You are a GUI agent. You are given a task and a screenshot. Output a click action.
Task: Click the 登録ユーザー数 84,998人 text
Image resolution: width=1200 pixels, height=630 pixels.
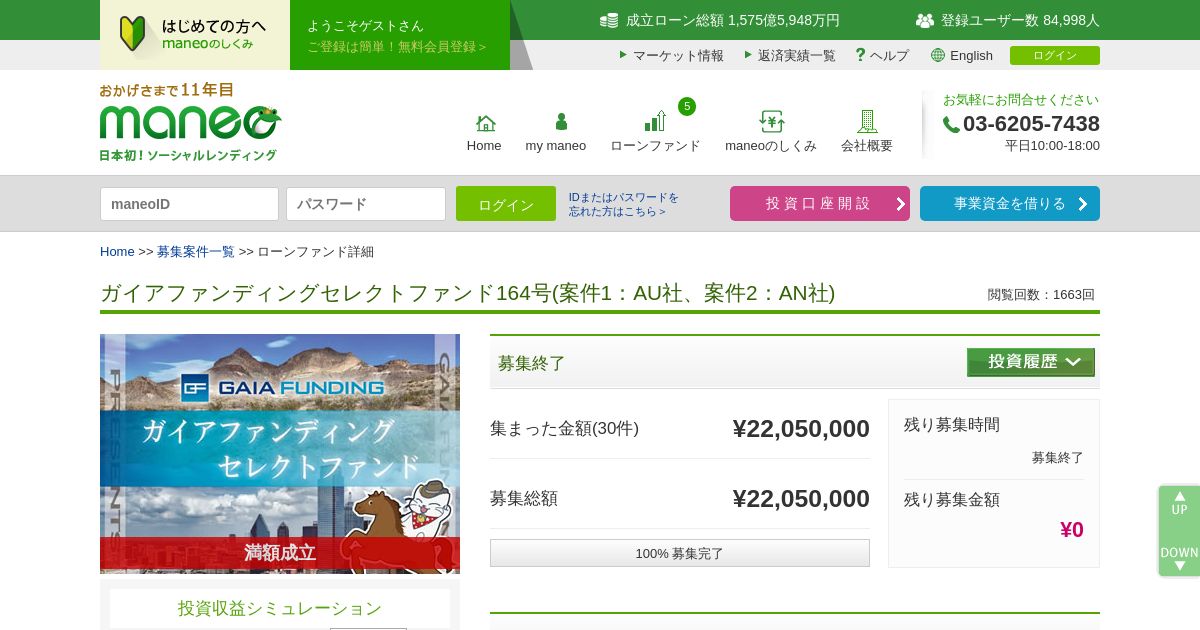point(1020,20)
